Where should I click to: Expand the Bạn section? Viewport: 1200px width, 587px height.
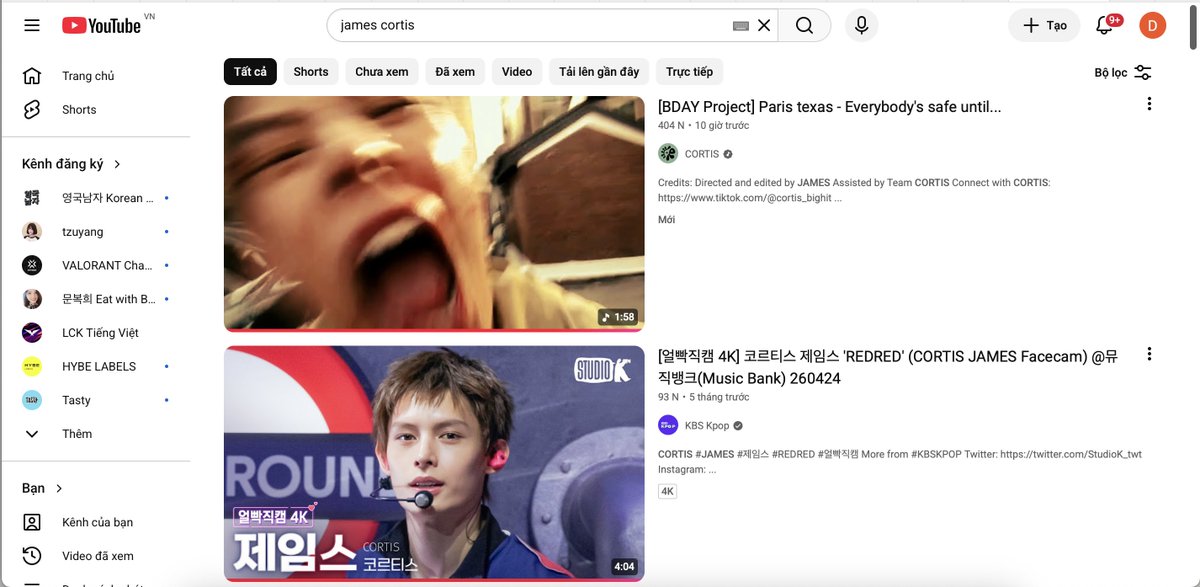43,488
